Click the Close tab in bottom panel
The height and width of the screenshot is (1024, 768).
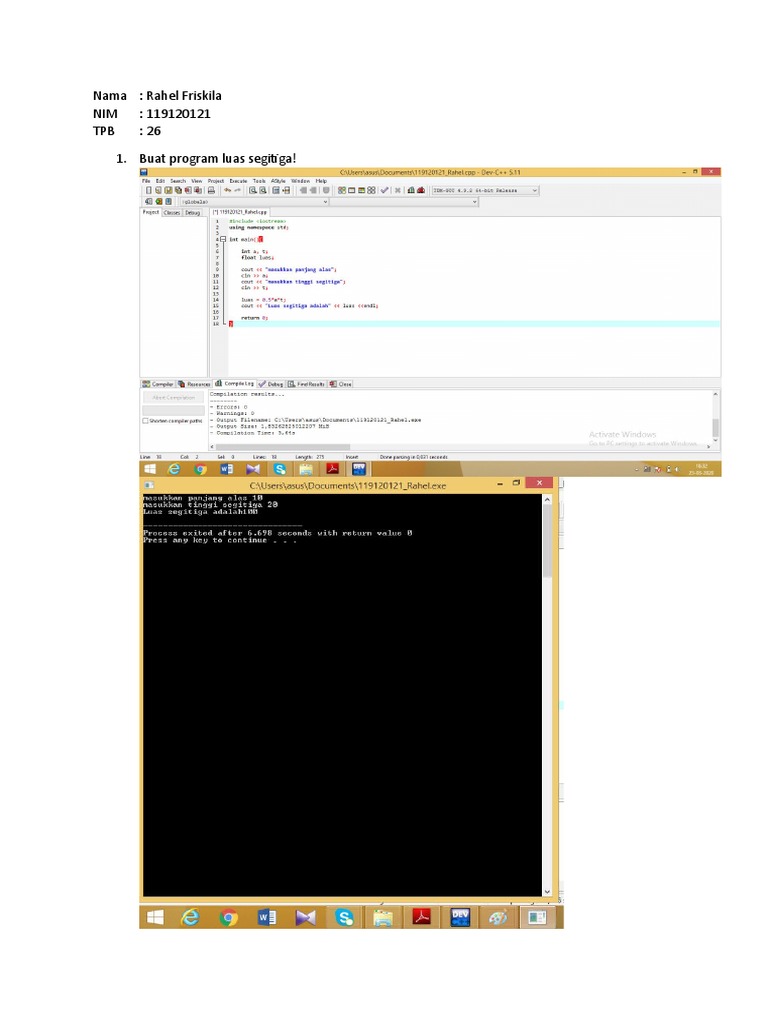[341, 384]
